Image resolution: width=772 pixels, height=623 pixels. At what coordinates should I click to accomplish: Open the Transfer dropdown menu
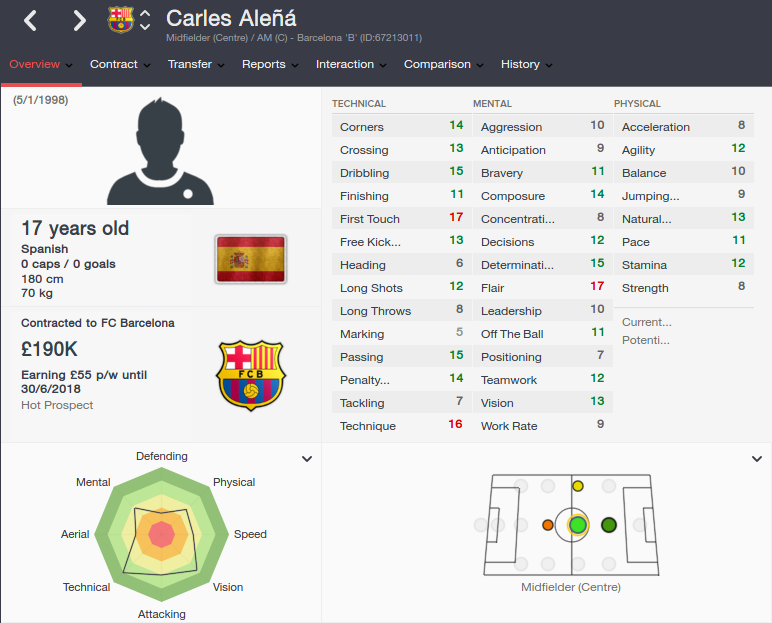tap(196, 65)
